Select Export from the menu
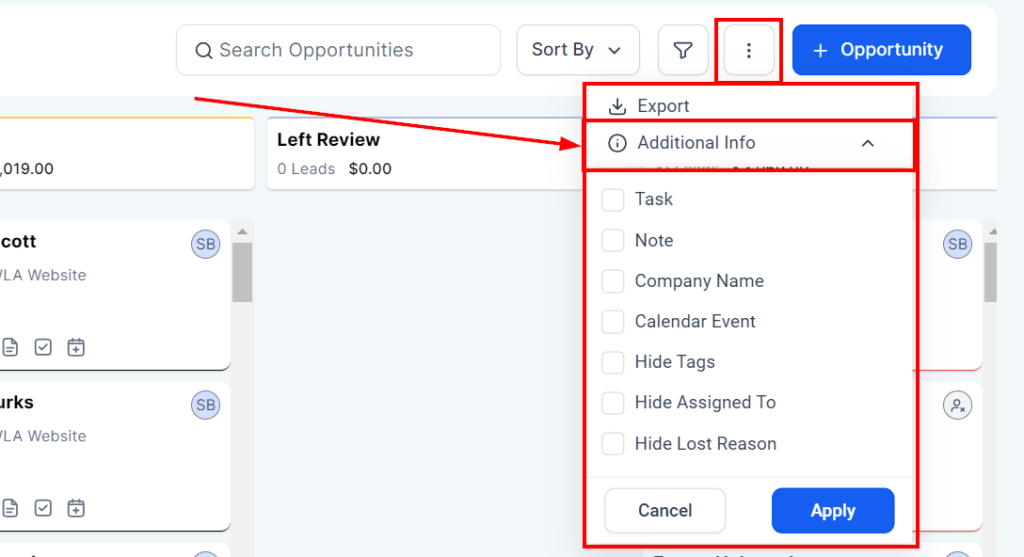The width and height of the screenshot is (1024, 557). [662, 106]
